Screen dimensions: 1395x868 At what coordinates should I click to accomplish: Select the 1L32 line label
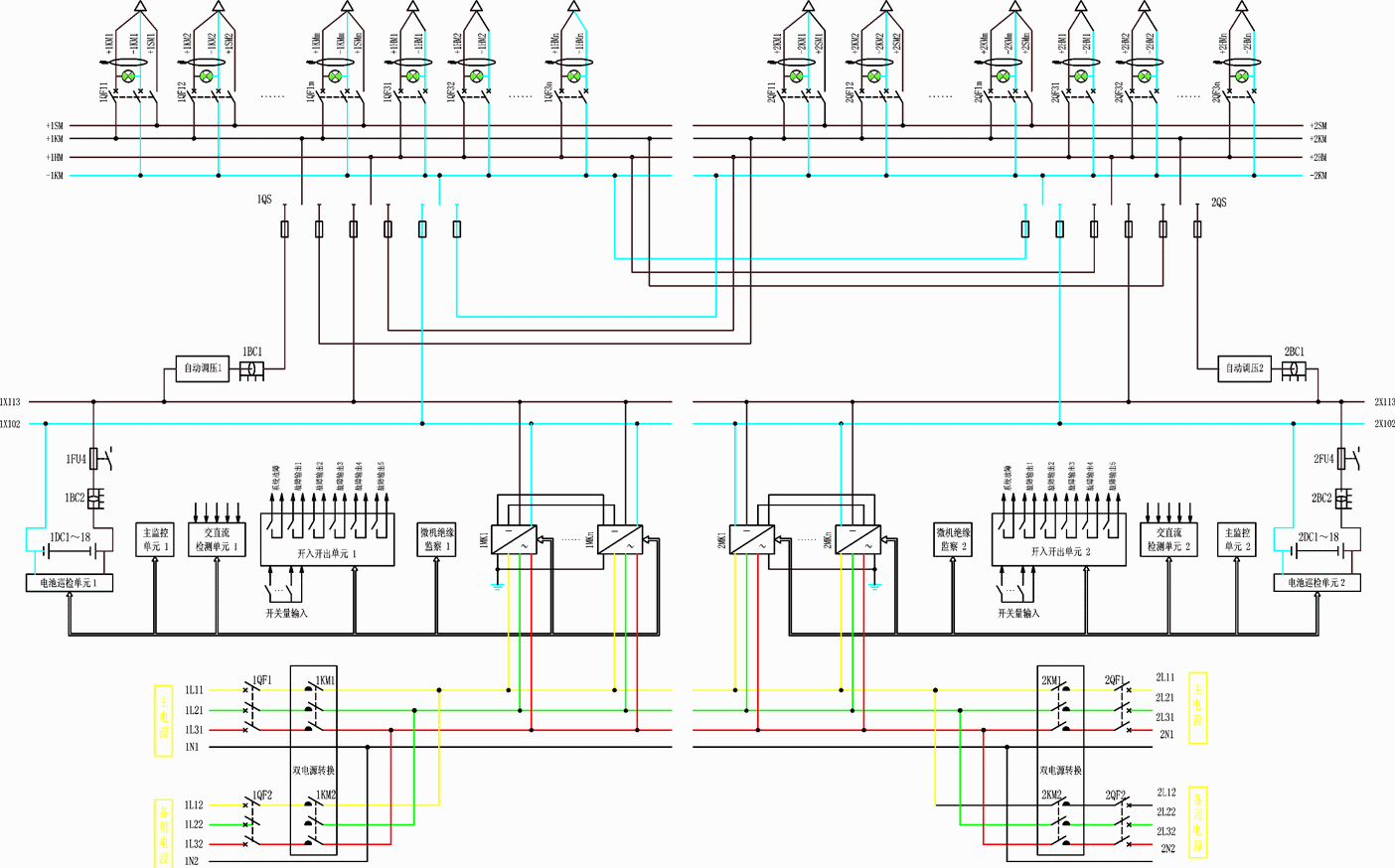[194, 844]
